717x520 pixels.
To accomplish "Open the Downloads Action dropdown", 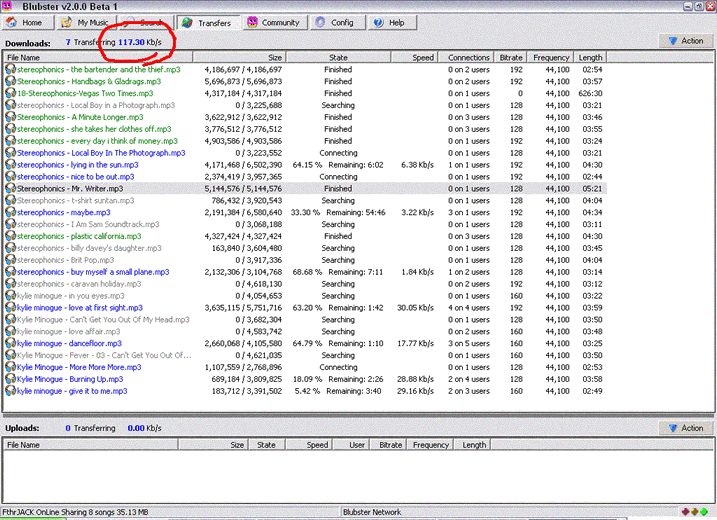I will 685,41.
